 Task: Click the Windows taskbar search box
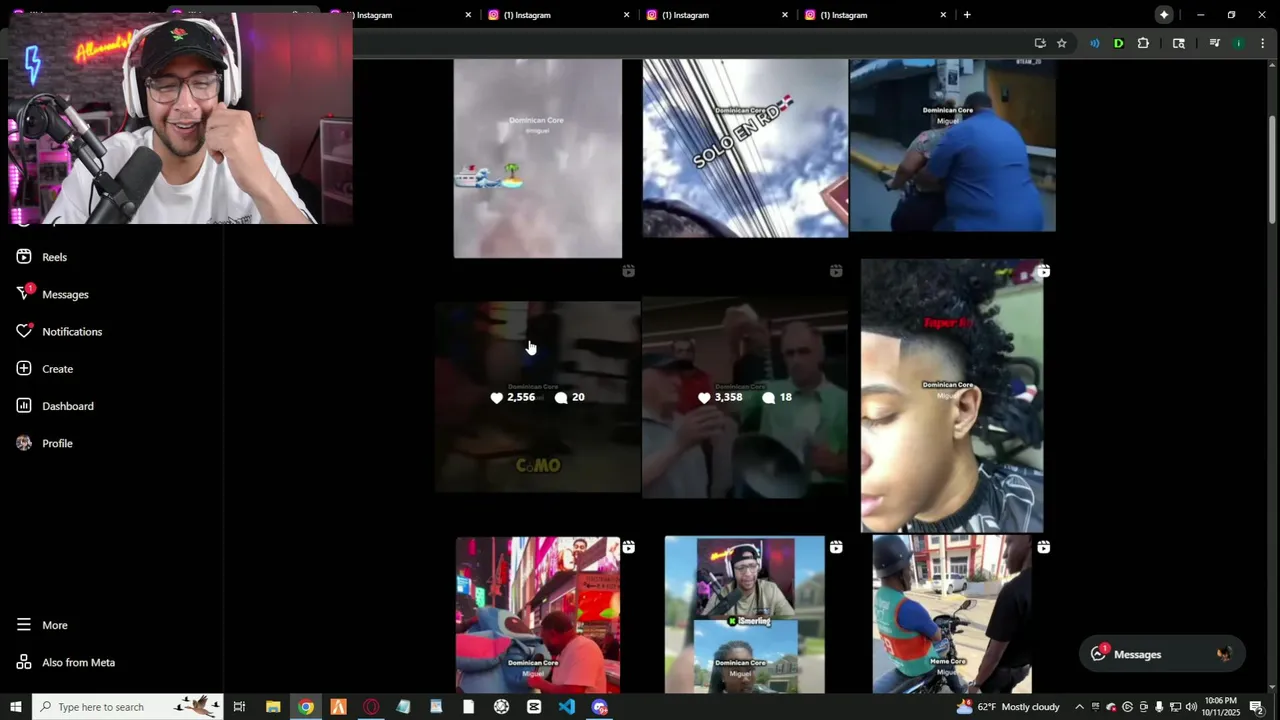[x=128, y=707]
